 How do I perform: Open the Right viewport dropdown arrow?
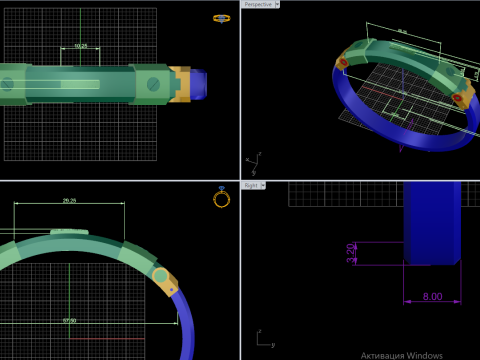pos(263,185)
